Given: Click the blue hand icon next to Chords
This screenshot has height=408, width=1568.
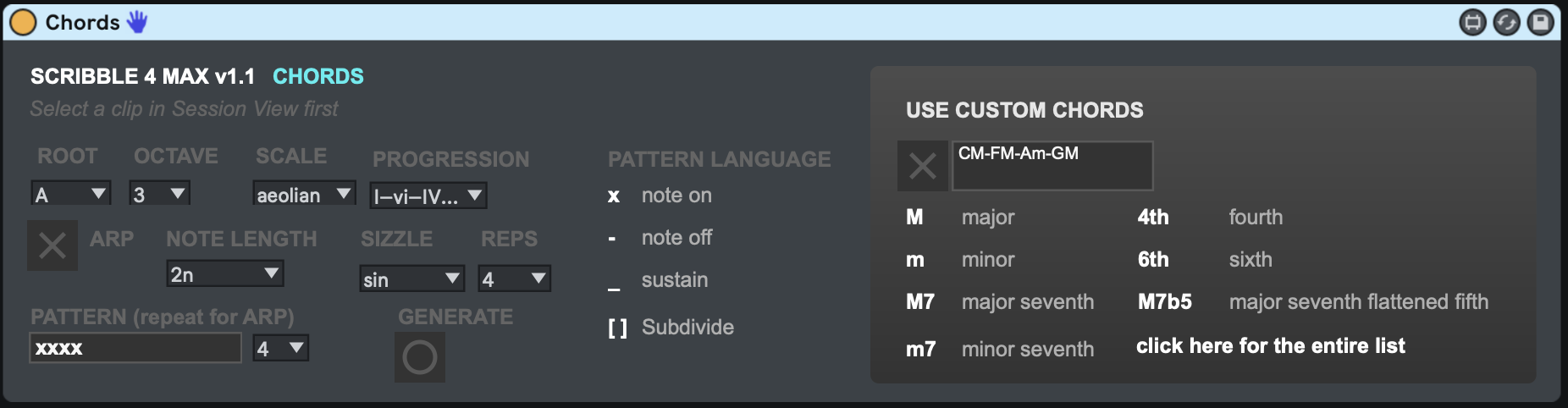Looking at the screenshot, I should (137, 22).
